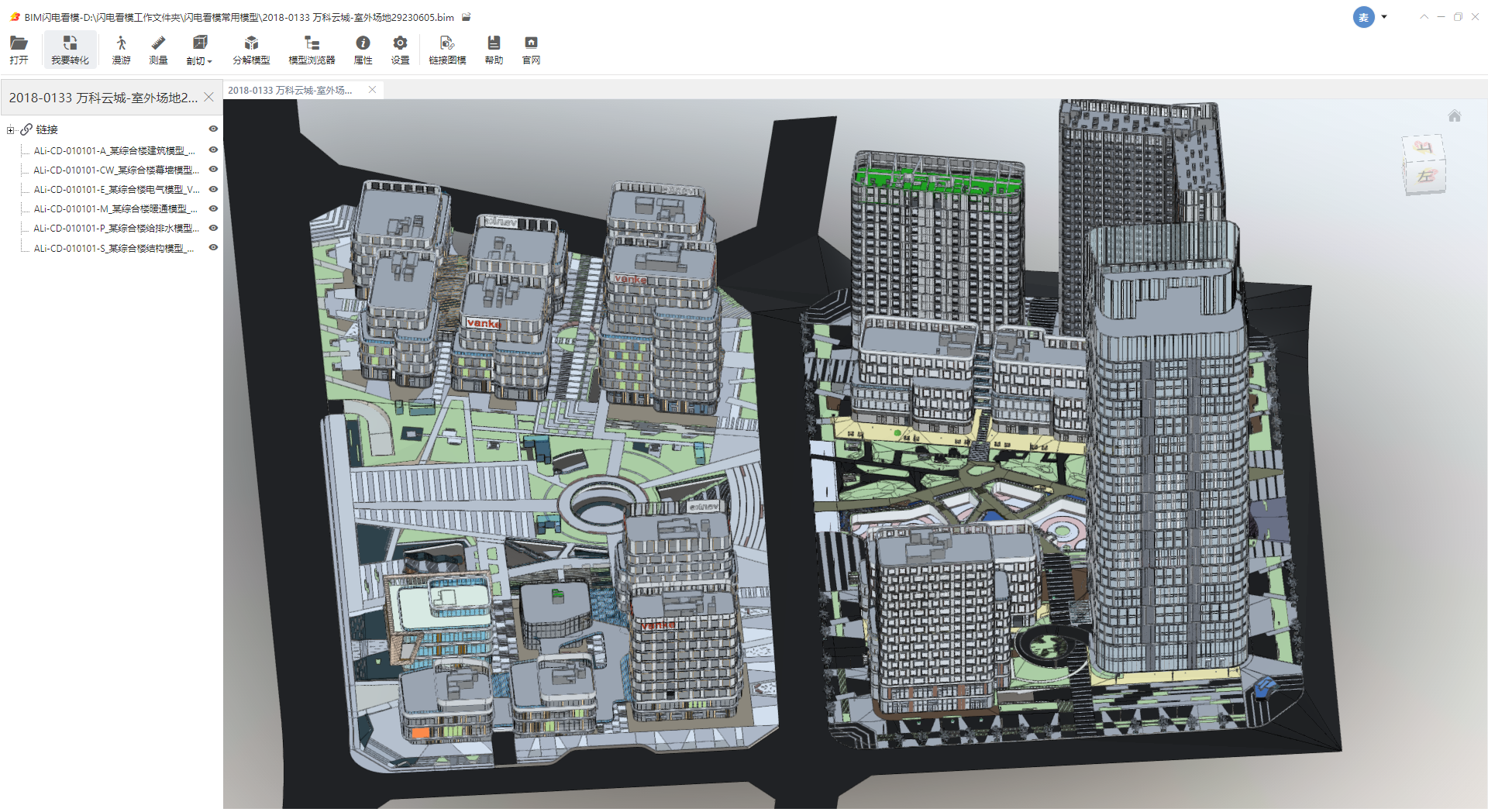This screenshot has height=812, width=1488.
Task: Select the ALi-CD-010101-M_某综合楼暖通模型 row
Action: [x=115, y=209]
